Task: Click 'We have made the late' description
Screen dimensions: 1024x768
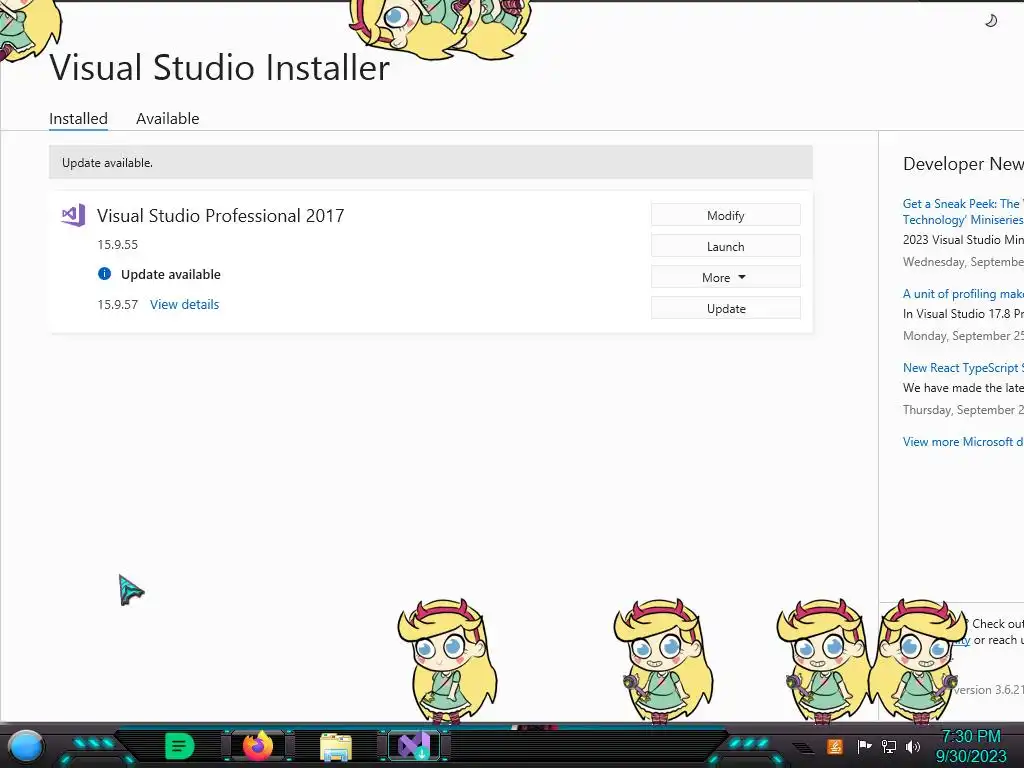Action: pos(963,388)
